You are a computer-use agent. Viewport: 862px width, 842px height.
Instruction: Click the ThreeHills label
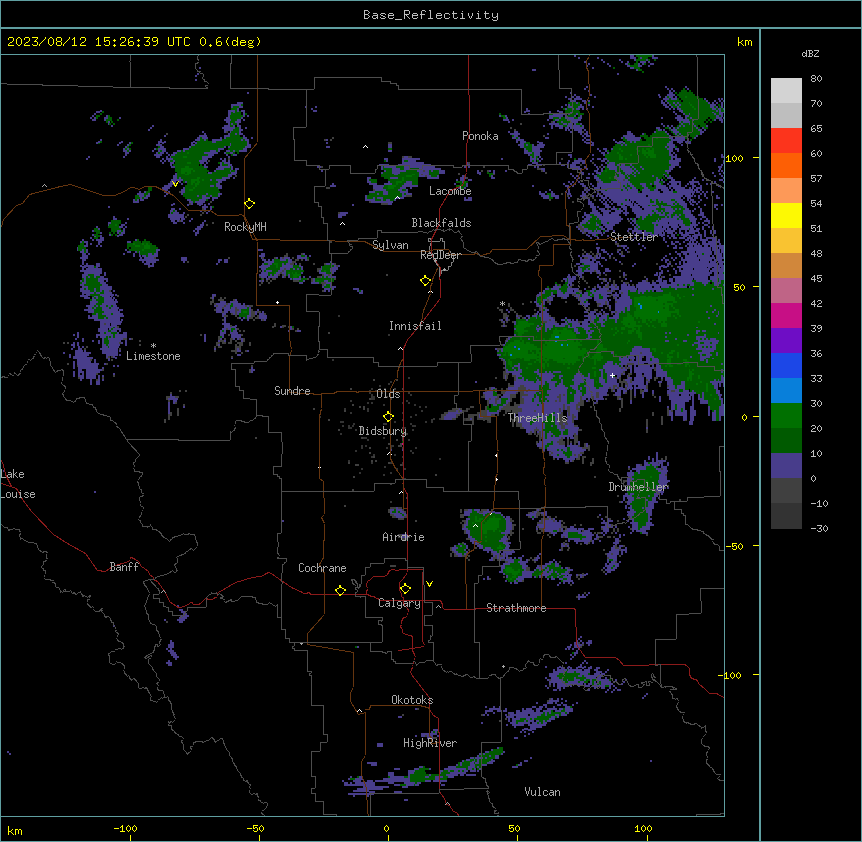[537, 418]
